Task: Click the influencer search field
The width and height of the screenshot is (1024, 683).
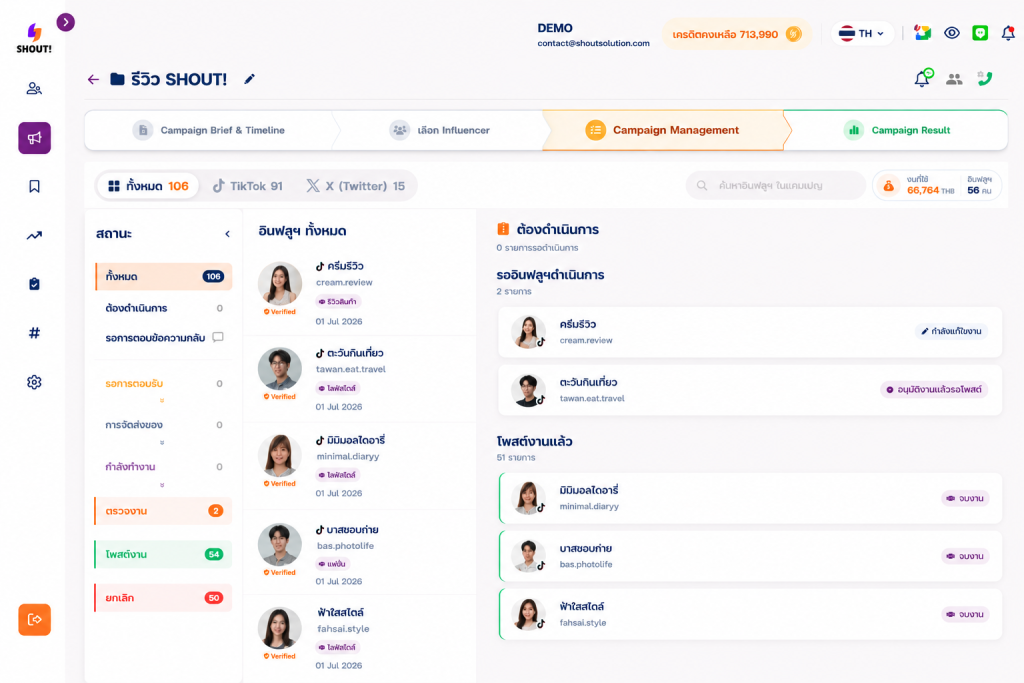Action: (775, 185)
